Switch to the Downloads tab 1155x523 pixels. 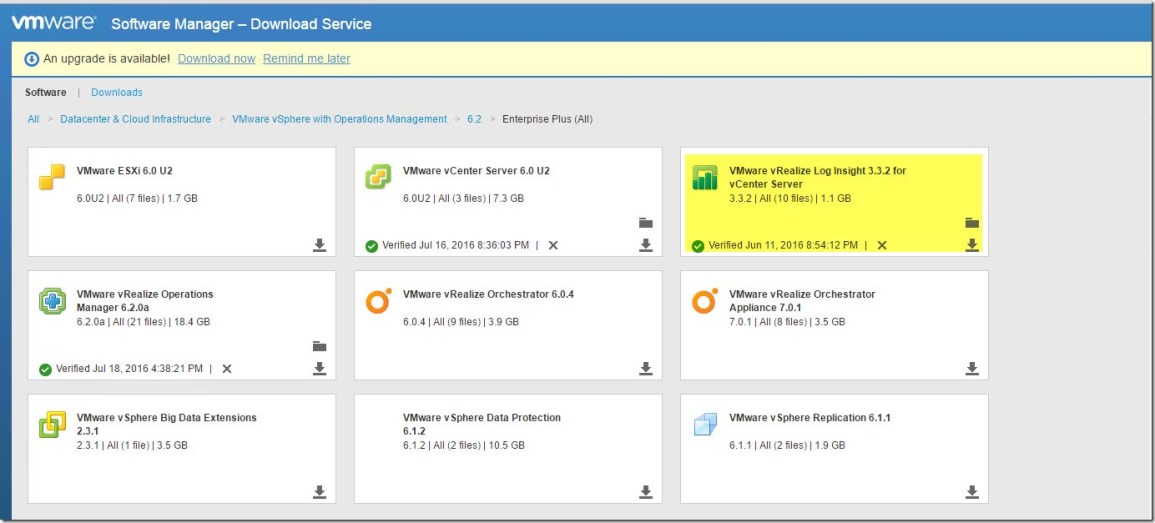[117, 92]
